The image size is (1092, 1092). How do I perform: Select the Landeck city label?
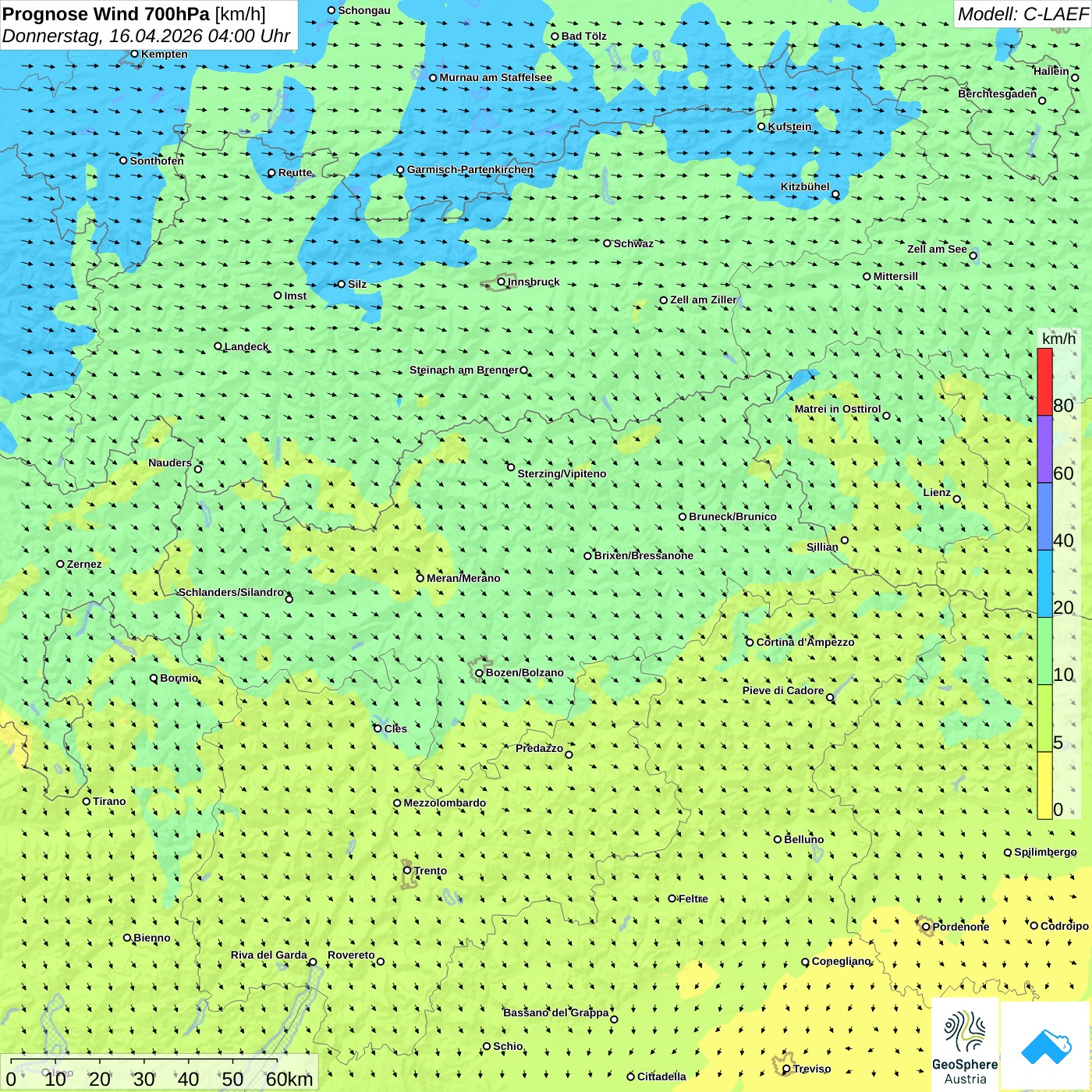(x=246, y=346)
